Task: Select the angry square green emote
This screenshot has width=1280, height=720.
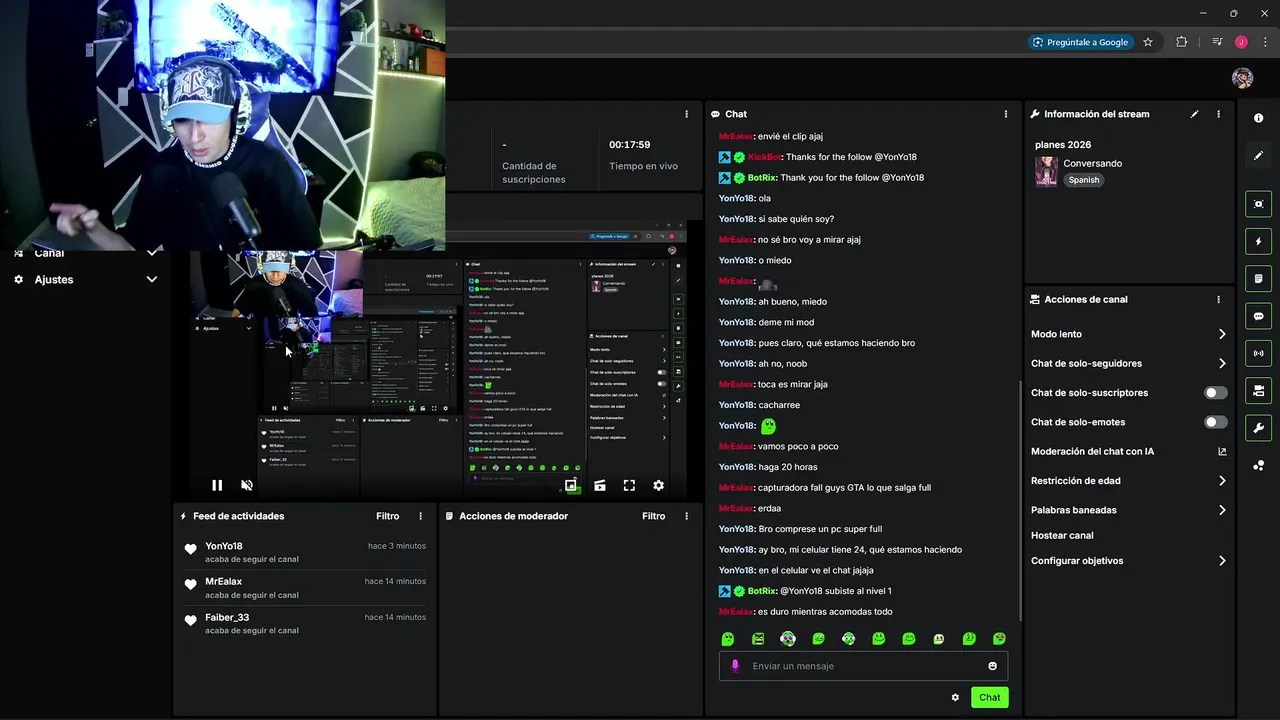Action: pyautogui.click(x=758, y=639)
